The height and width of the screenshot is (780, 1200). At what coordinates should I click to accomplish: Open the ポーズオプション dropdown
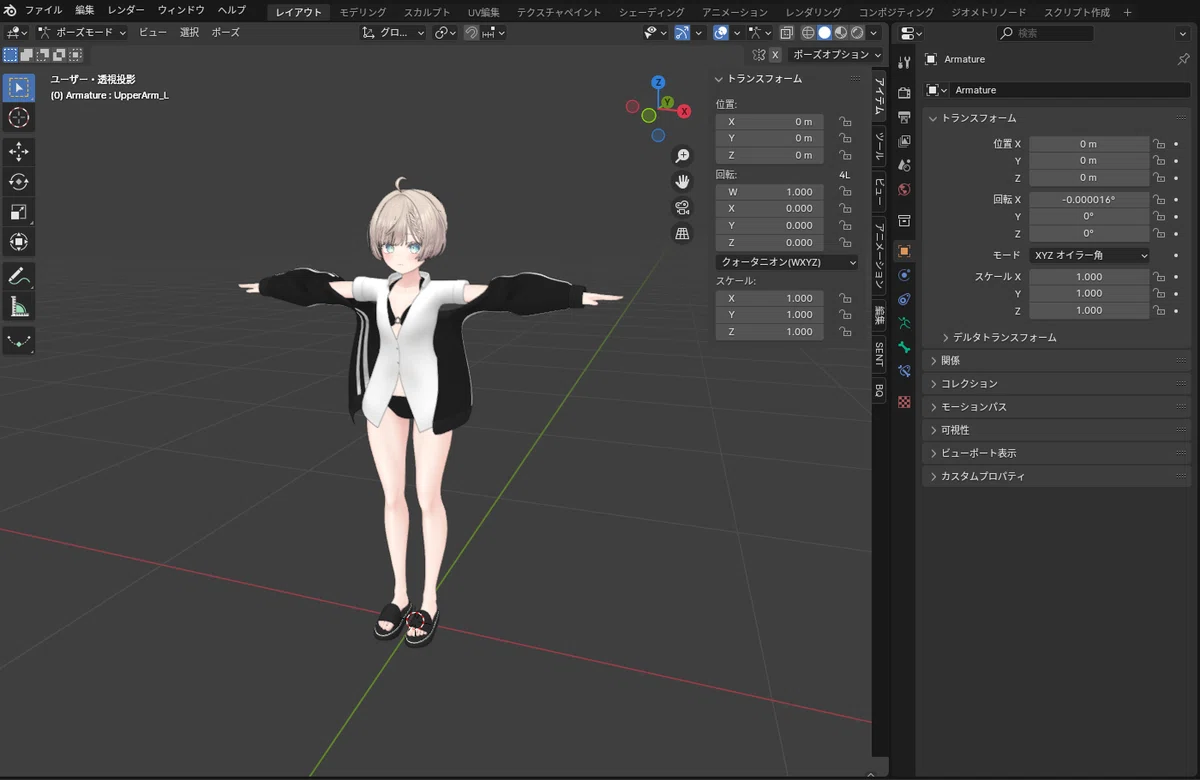836,55
